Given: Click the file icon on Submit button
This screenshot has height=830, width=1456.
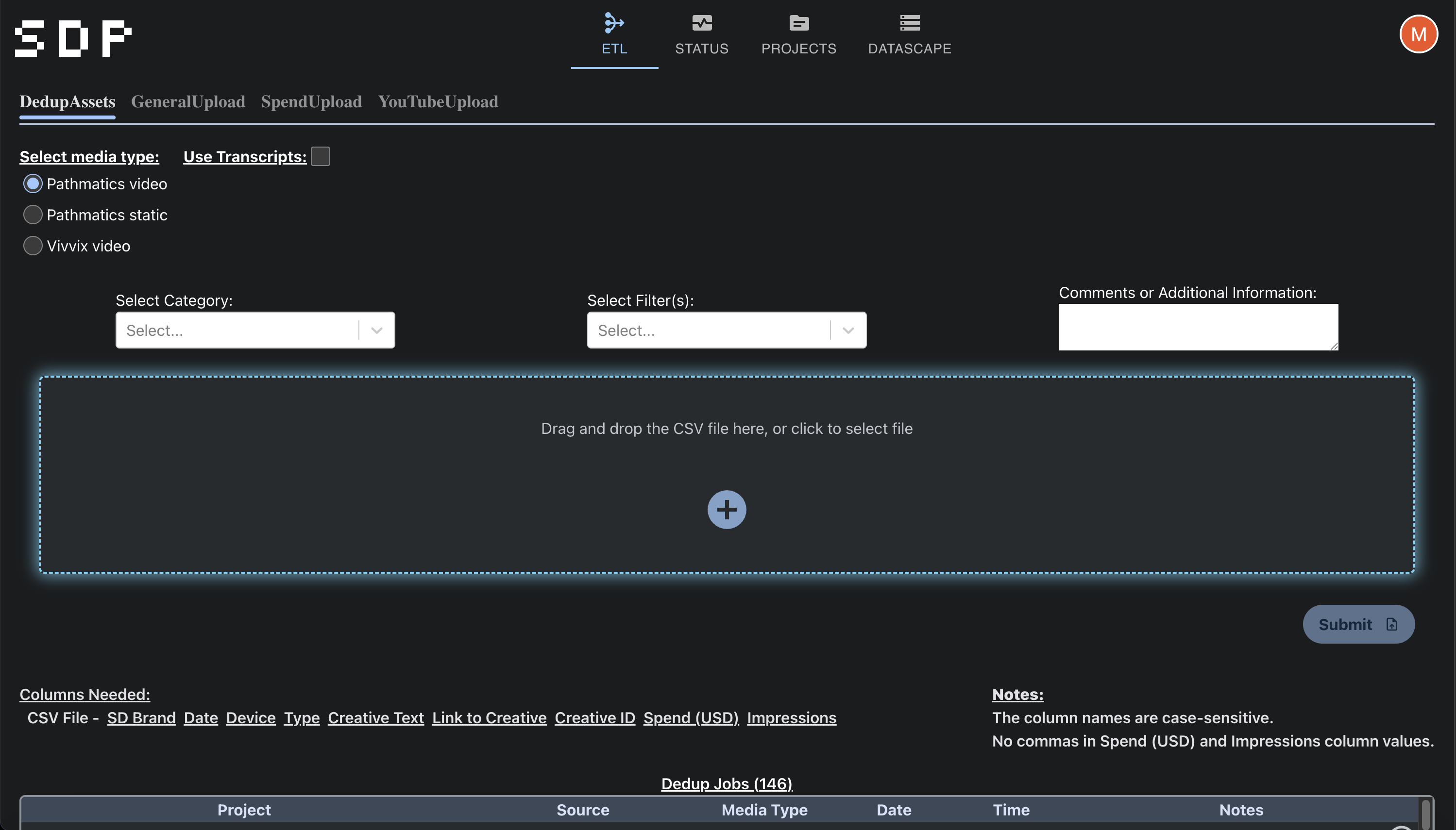Looking at the screenshot, I should 1391,624.
